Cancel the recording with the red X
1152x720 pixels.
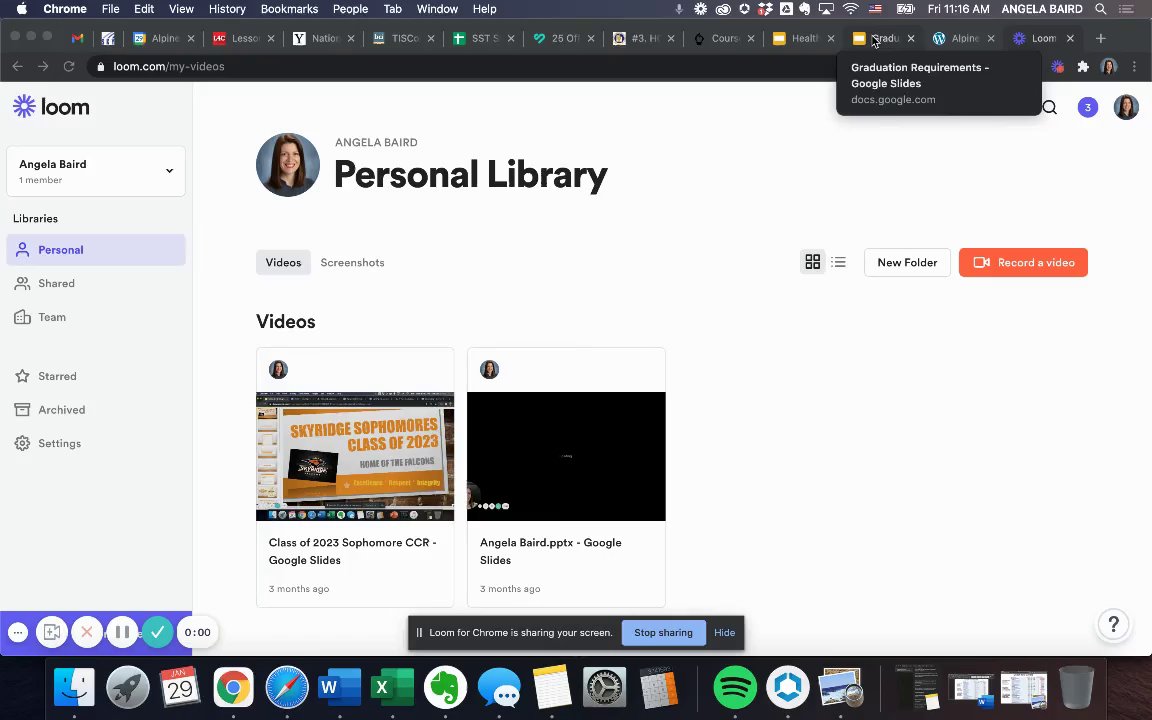(87, 632)
